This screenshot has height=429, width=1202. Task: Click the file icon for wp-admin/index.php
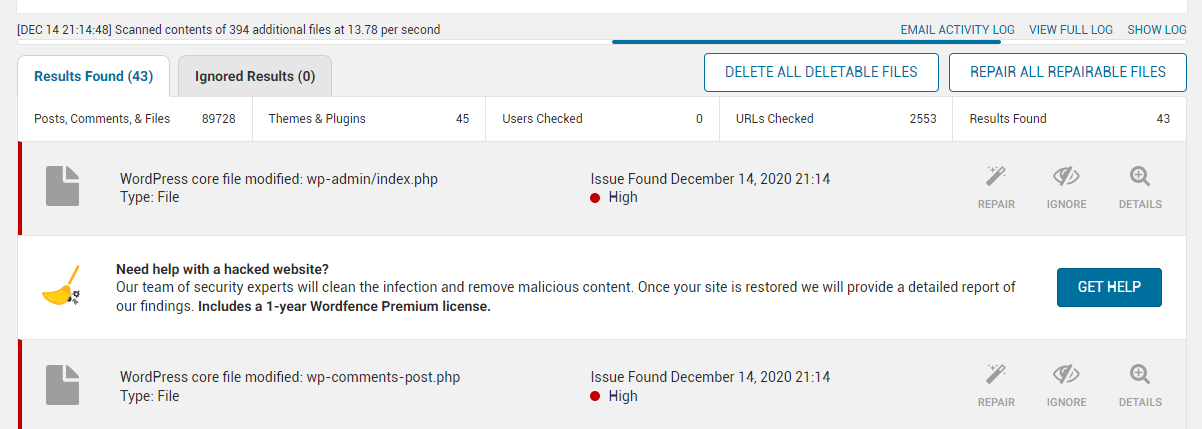[x=62, y=188]
